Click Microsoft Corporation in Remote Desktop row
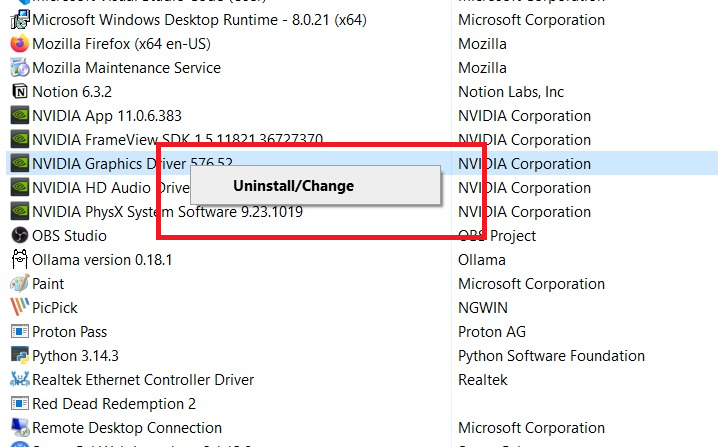This screenshot has width=718, height=447. [532, 427]
